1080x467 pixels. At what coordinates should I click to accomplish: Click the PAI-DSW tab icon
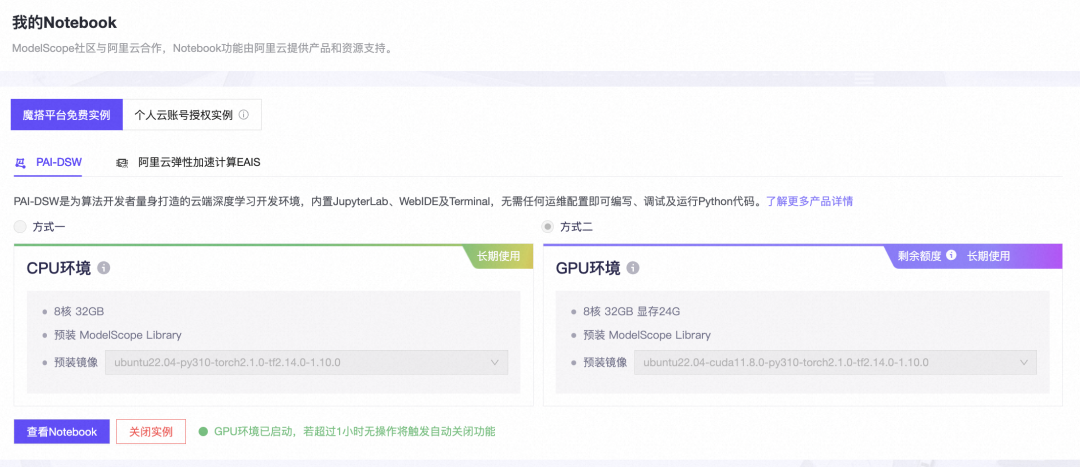(21, 163)
